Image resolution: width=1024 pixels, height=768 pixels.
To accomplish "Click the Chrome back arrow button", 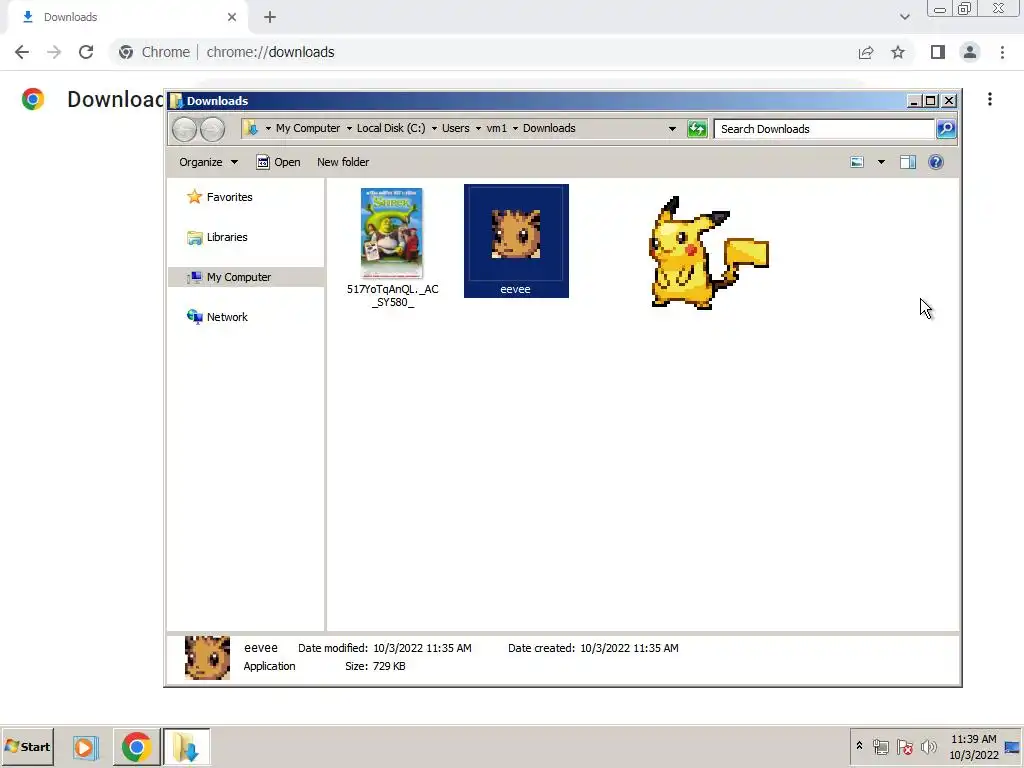I will pos(22,52).
